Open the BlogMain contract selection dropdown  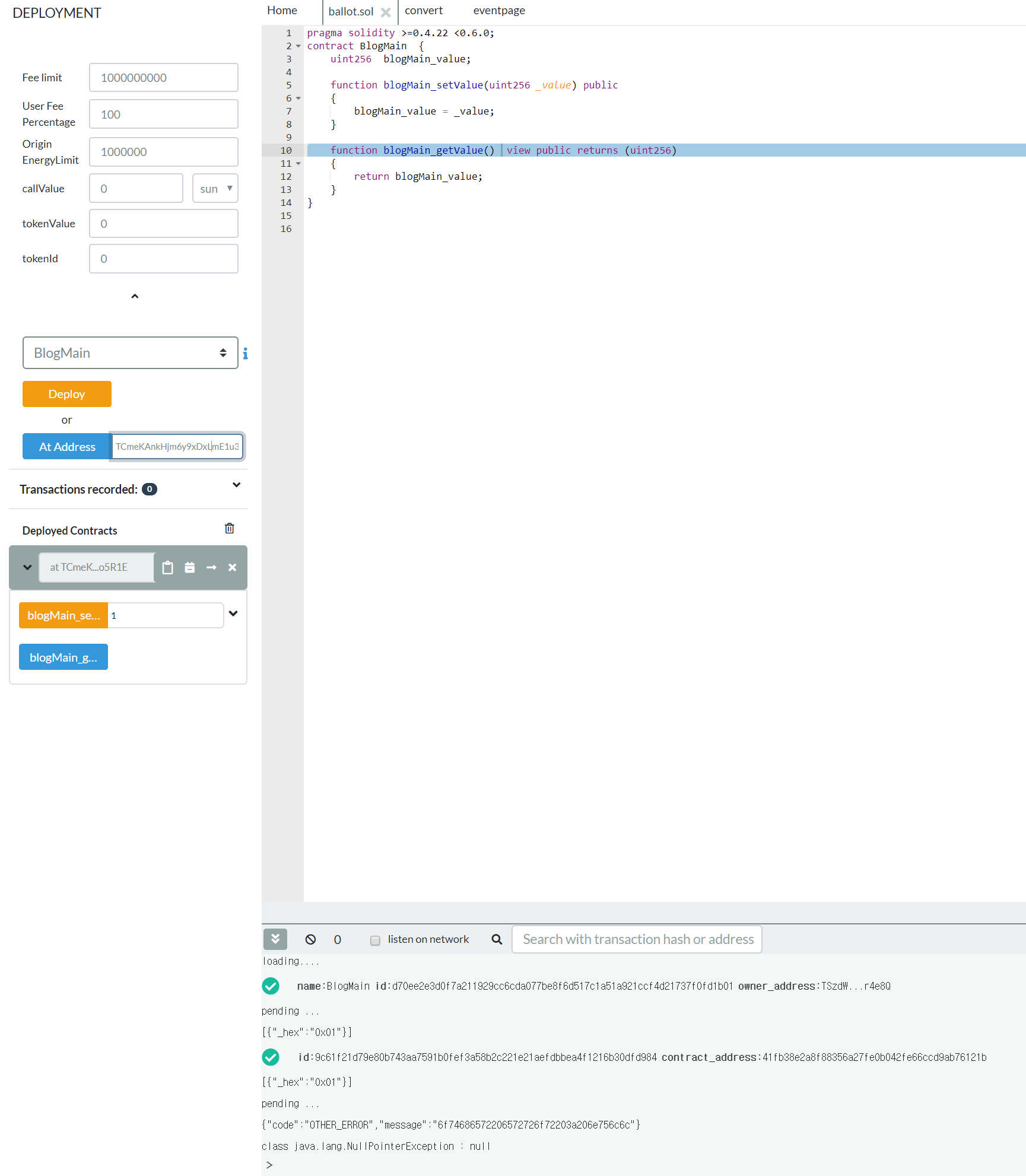coord(130,353)
